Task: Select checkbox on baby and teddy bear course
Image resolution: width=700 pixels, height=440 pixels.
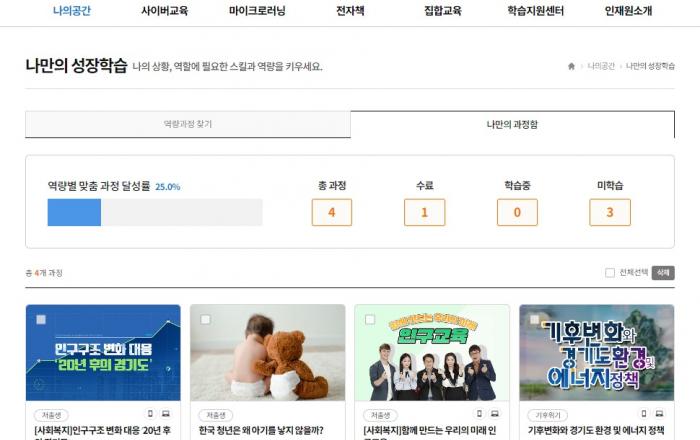Action: tap(205, 320)
